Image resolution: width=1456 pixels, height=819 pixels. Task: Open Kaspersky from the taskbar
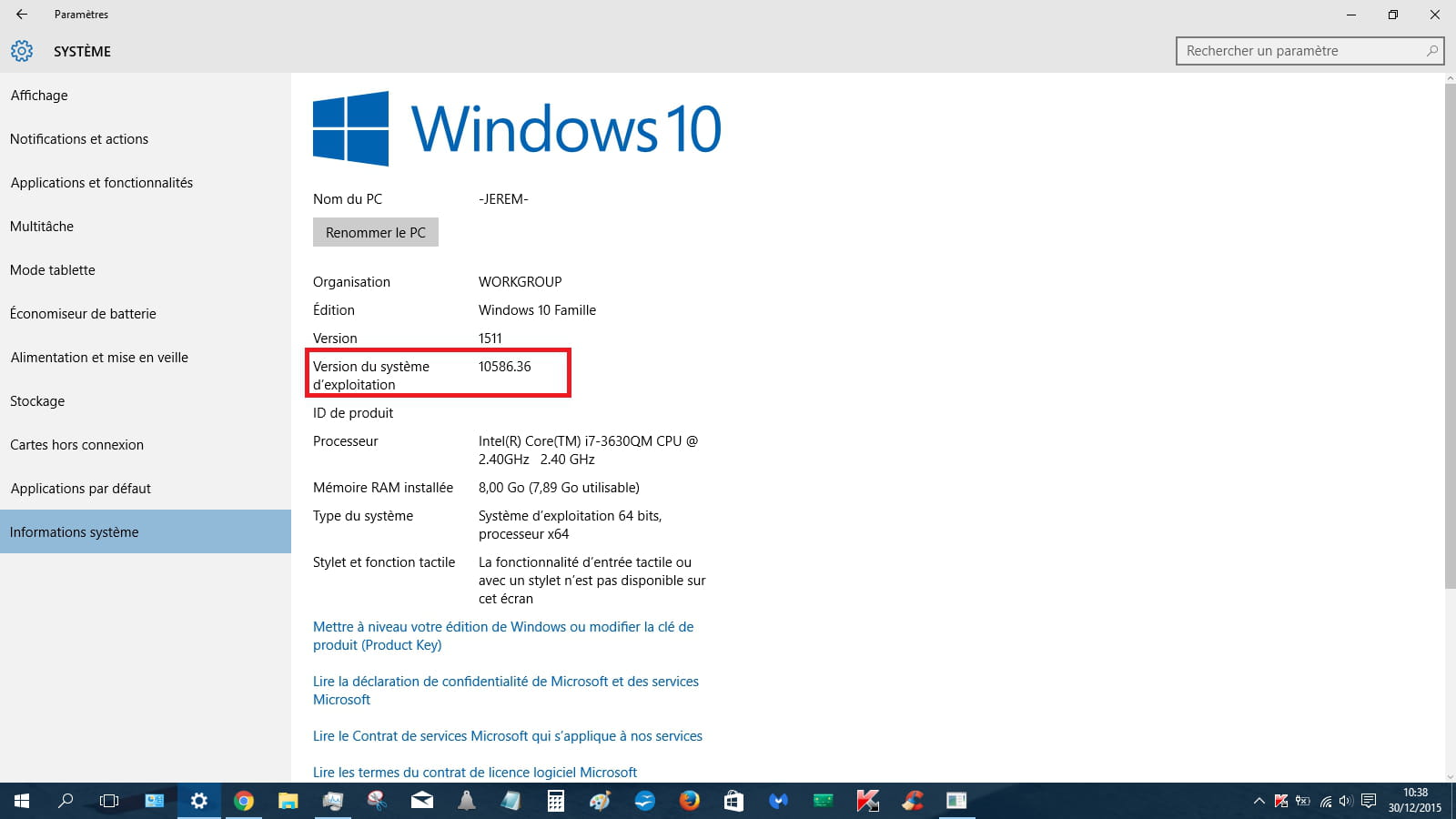867,801
